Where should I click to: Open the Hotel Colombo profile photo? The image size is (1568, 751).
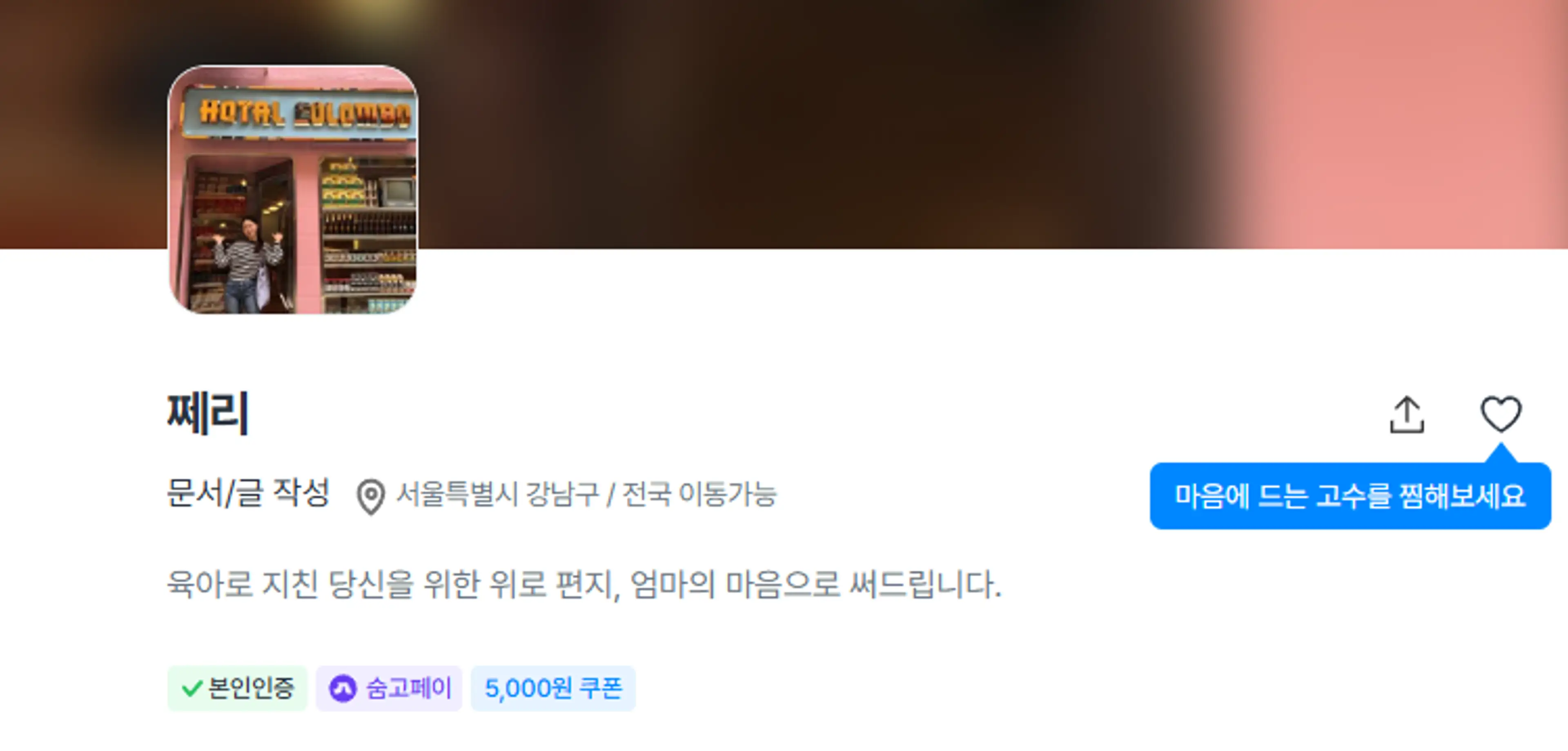[293, 190]
